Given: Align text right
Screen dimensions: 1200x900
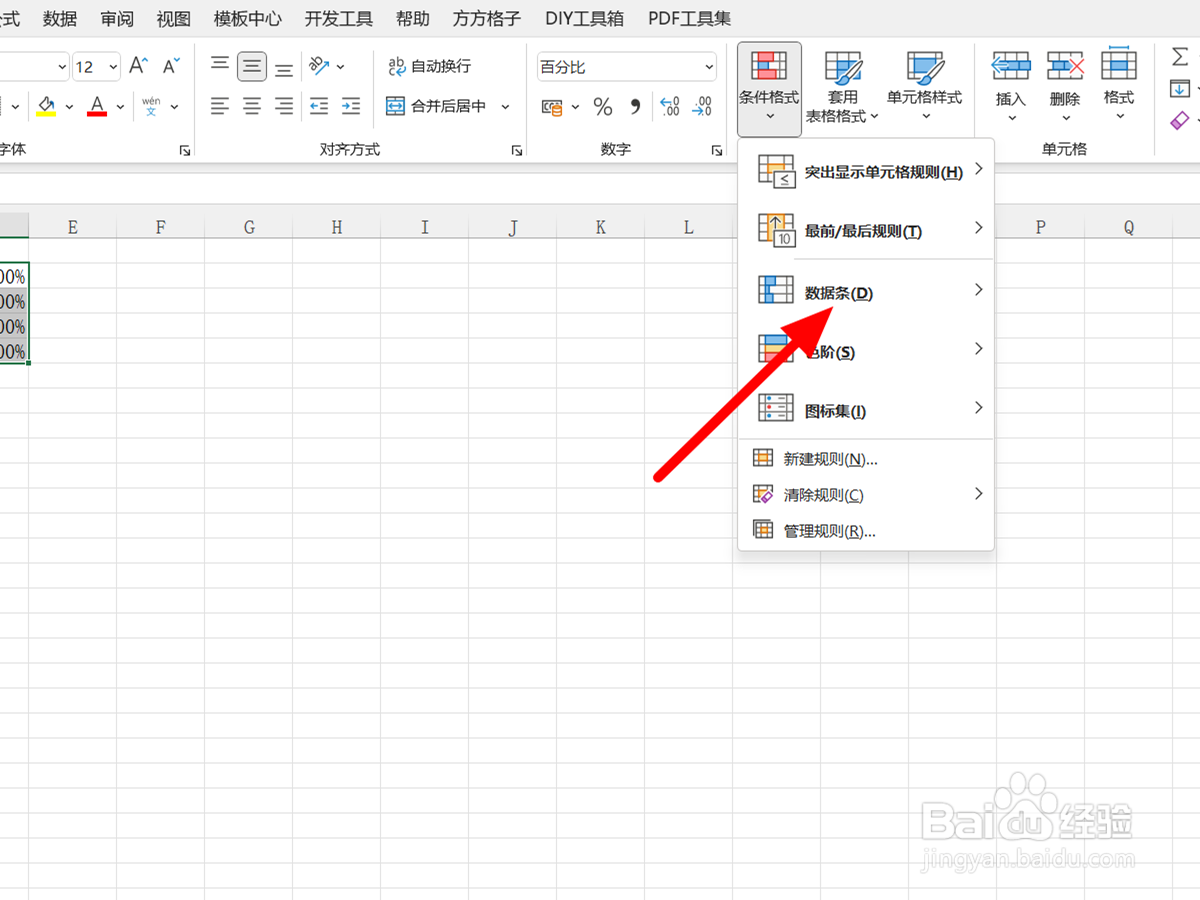Looking at the screenshot, I should (x=284, y=105).
